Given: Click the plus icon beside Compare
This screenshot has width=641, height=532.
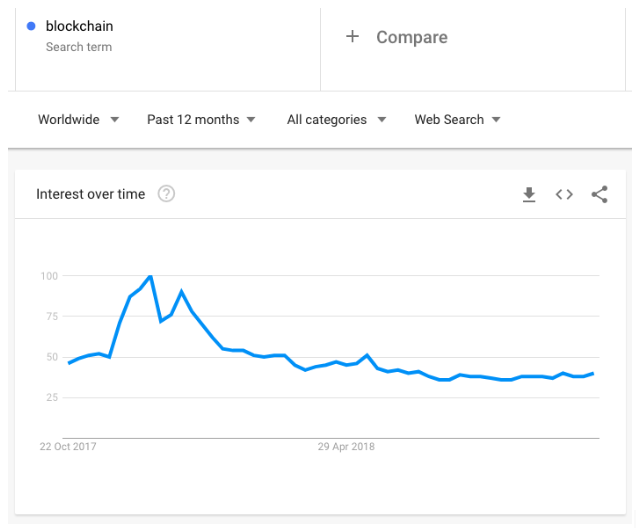Looking at the screenshot, I should [x=352, y=37].
